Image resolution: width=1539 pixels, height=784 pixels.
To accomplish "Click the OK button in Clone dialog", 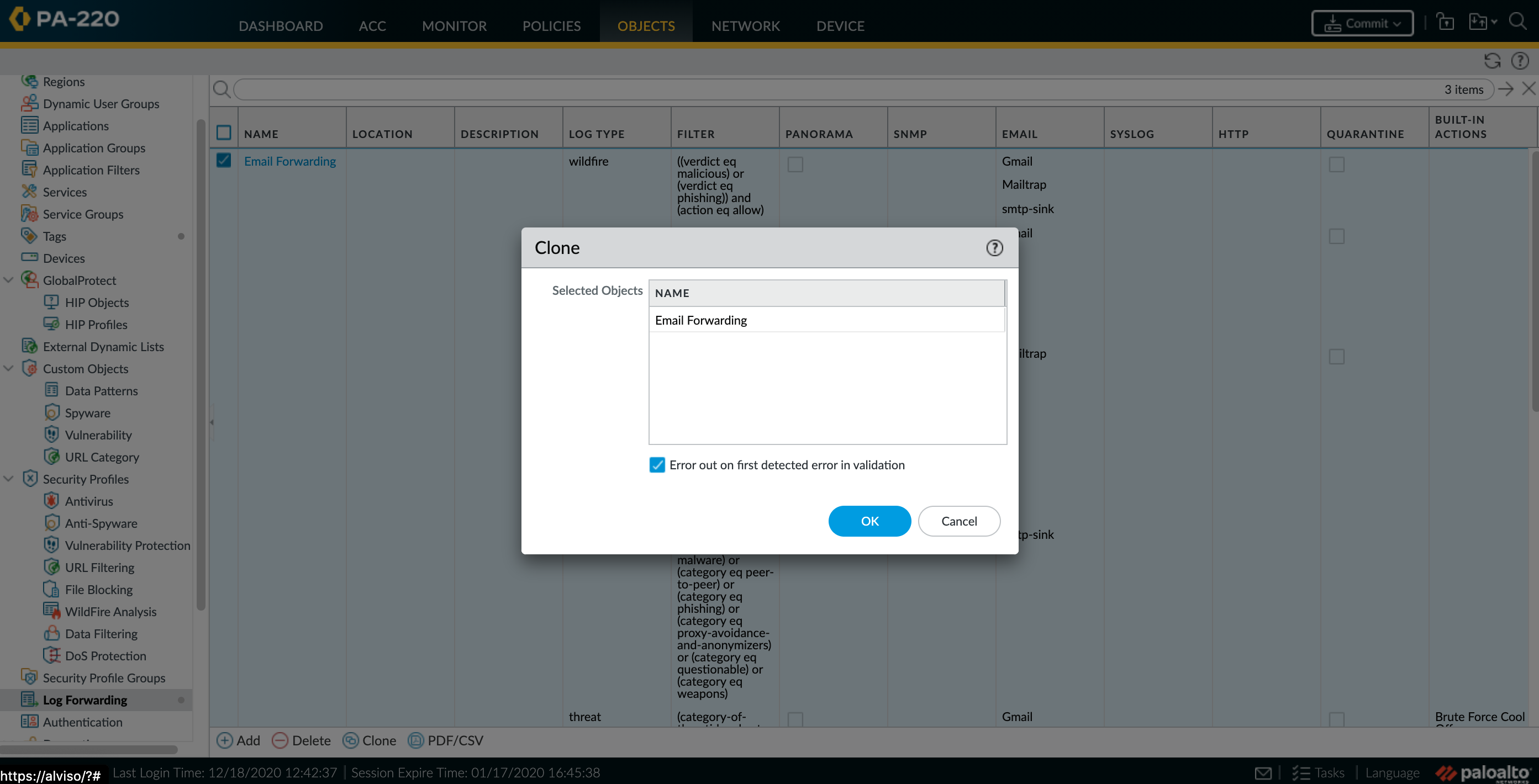I will [x=869, y=521].
